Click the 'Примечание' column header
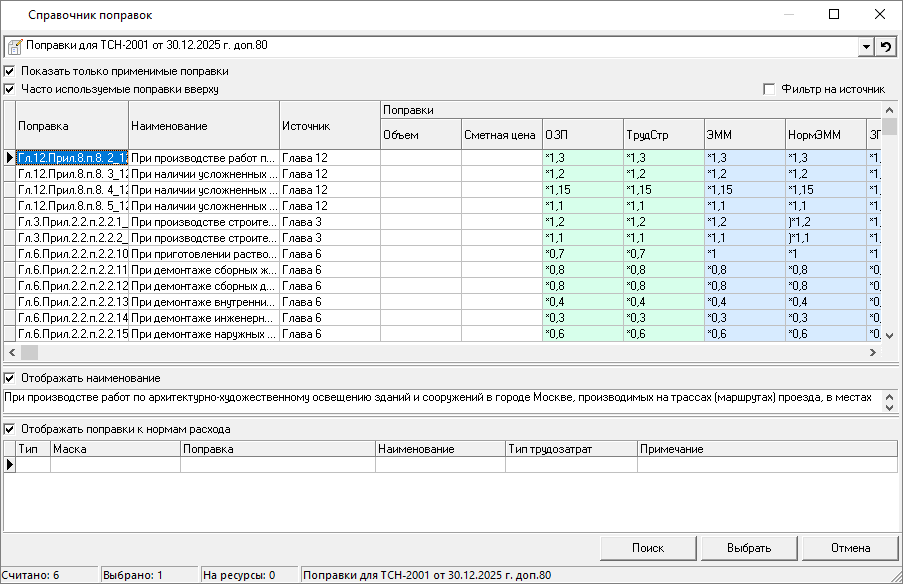 point(767,449)
